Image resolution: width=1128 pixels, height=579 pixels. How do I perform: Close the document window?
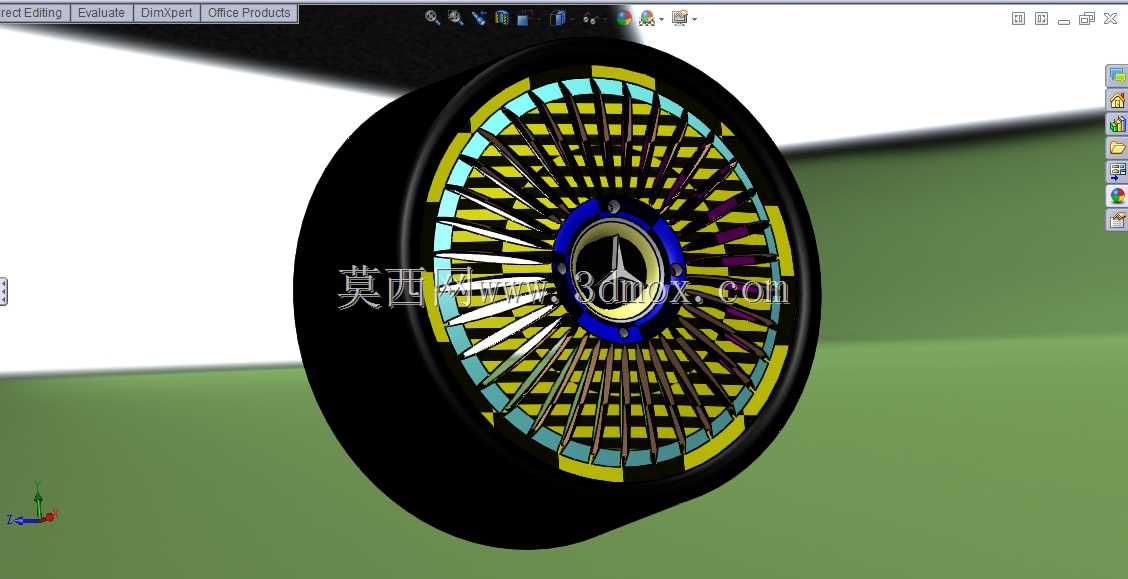(1110, 19)
